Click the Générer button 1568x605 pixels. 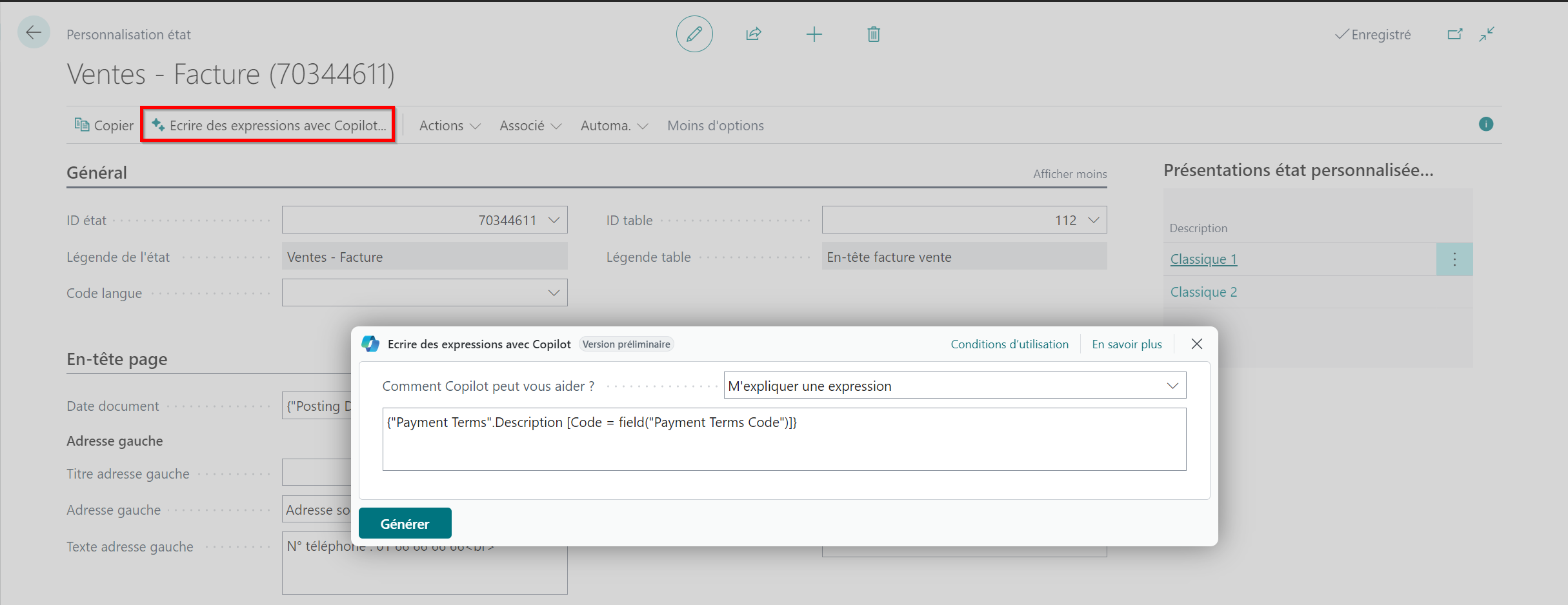click(x=405, y=524)
